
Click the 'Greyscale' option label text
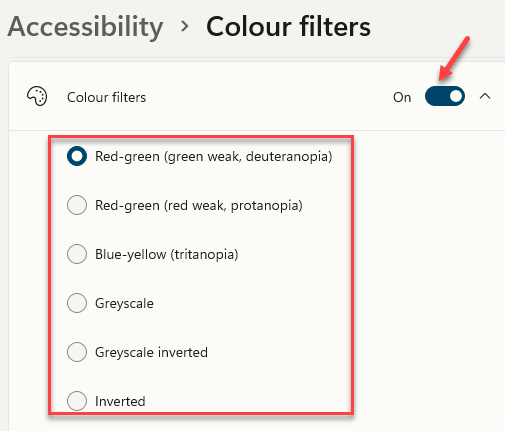pos(124,304)
